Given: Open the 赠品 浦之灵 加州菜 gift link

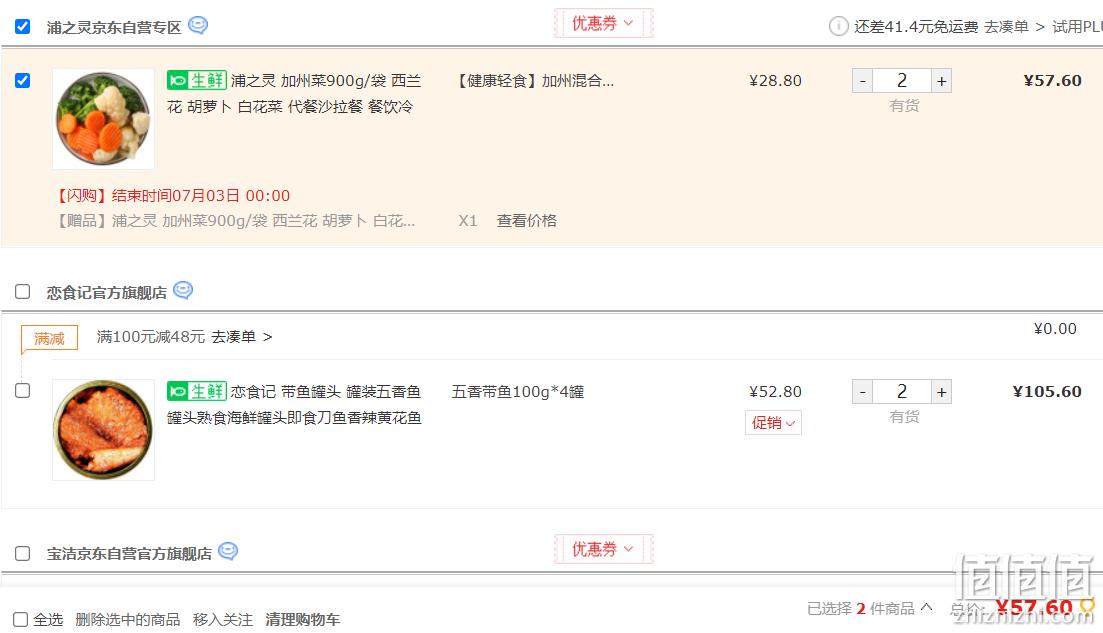Looking at the screenshot, I should [x=236, y=221].
